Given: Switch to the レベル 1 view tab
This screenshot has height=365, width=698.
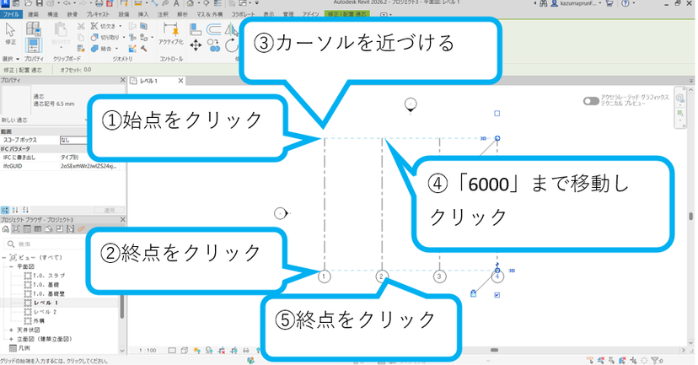Looking at the screenshot, I should tap(149, 81).
